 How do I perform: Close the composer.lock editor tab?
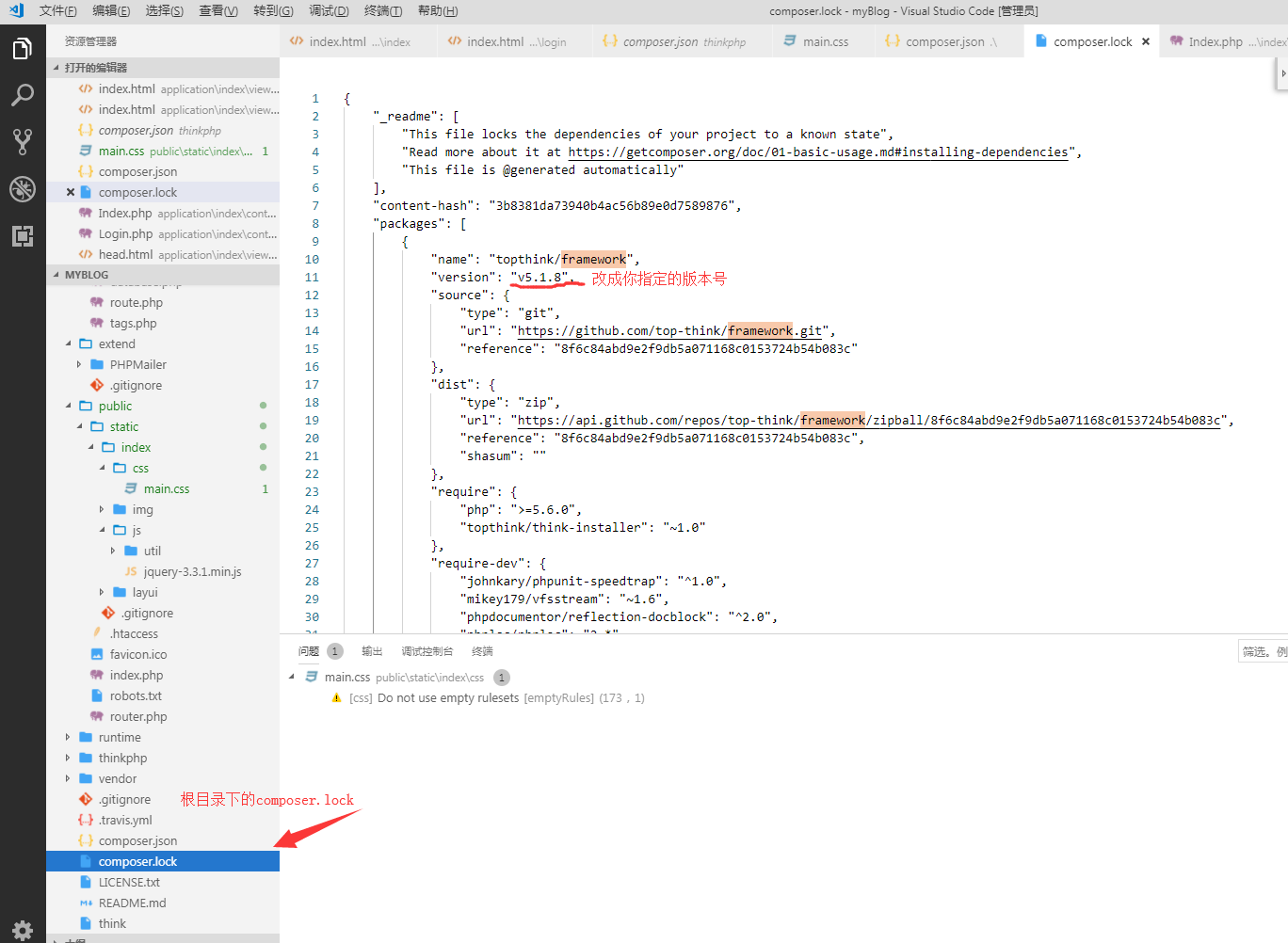tap(1146, 41)
